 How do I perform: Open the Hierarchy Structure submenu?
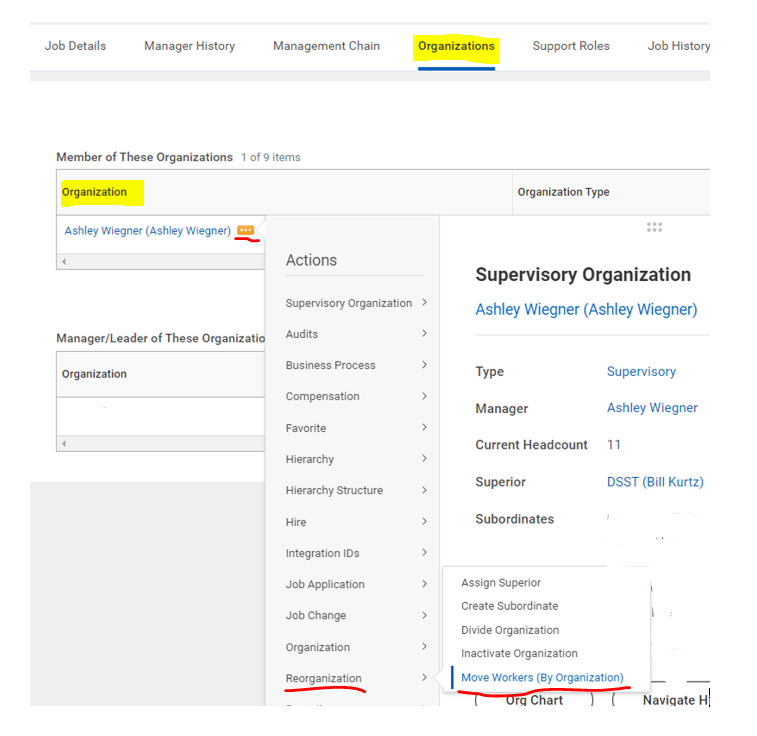[x=355, y=490]
